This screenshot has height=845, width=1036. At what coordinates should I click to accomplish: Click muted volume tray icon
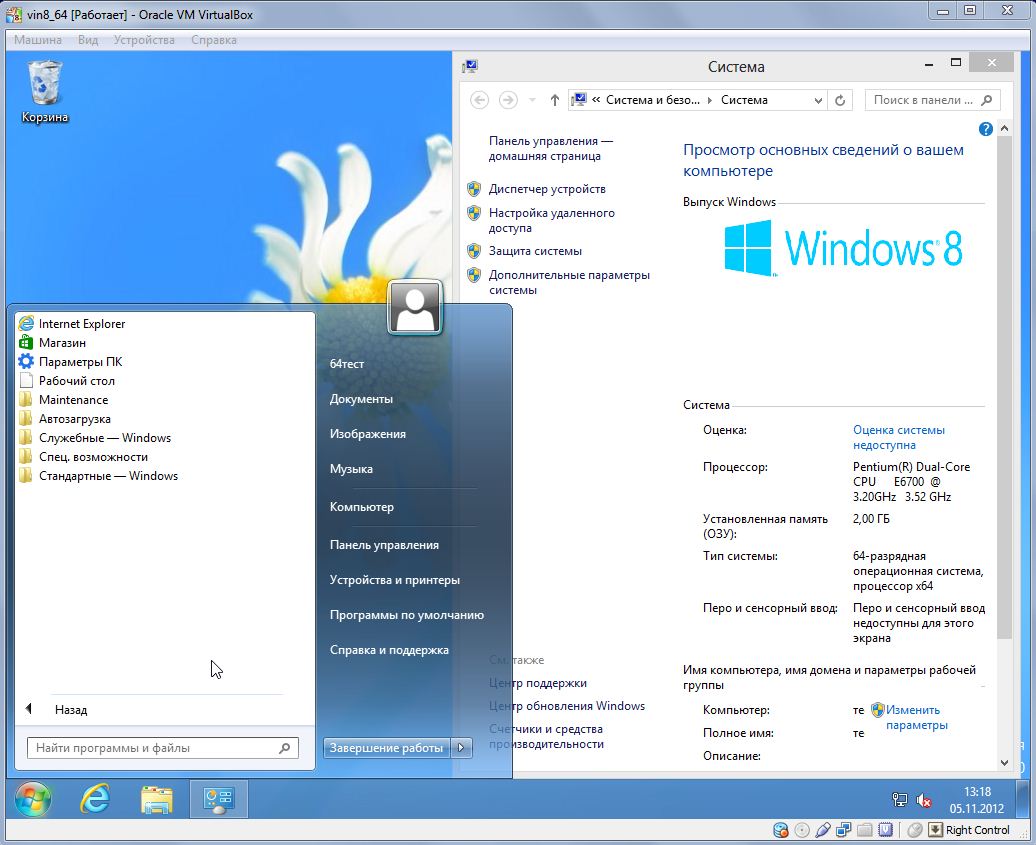[x=924, y=801]
